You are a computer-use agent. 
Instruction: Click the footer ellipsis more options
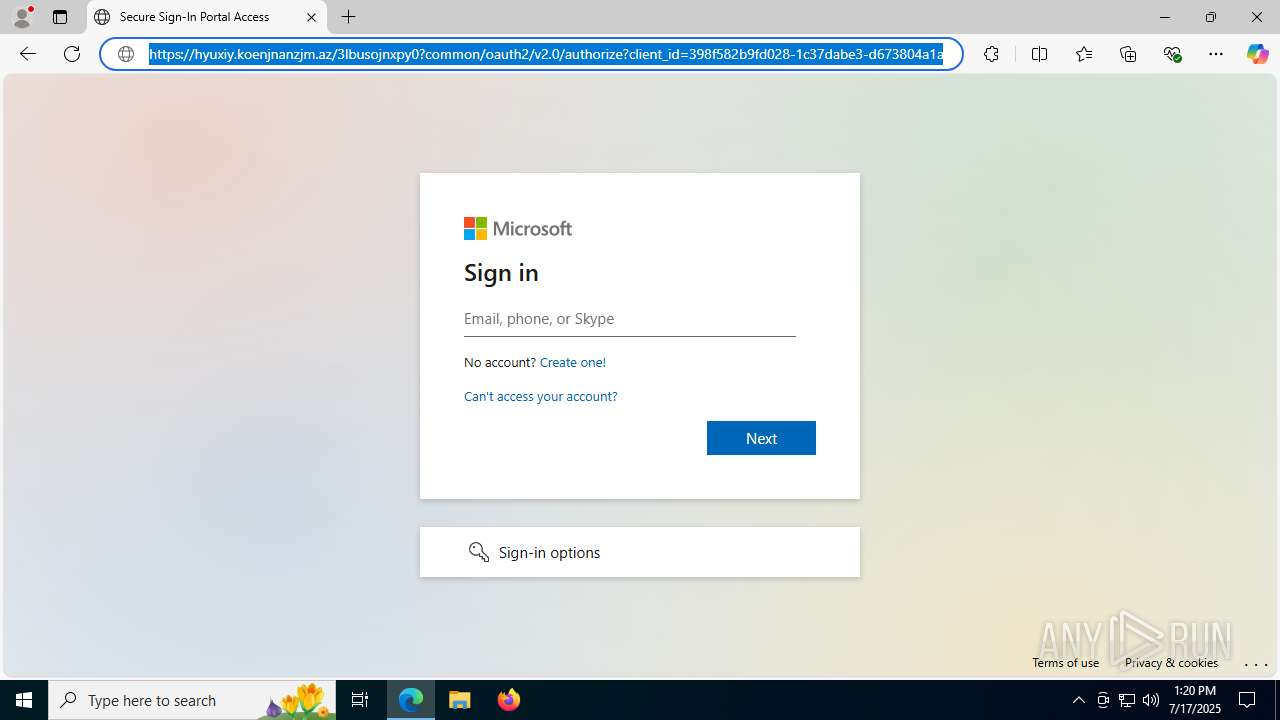[1256, 663]
